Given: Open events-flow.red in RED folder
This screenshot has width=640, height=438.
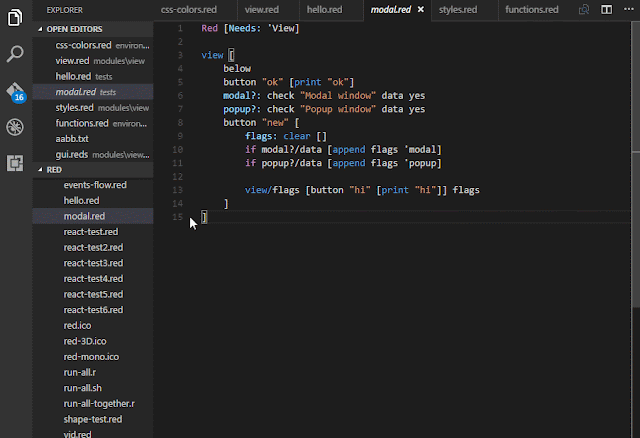Looking at the screenshot, I should click(93, 185).
